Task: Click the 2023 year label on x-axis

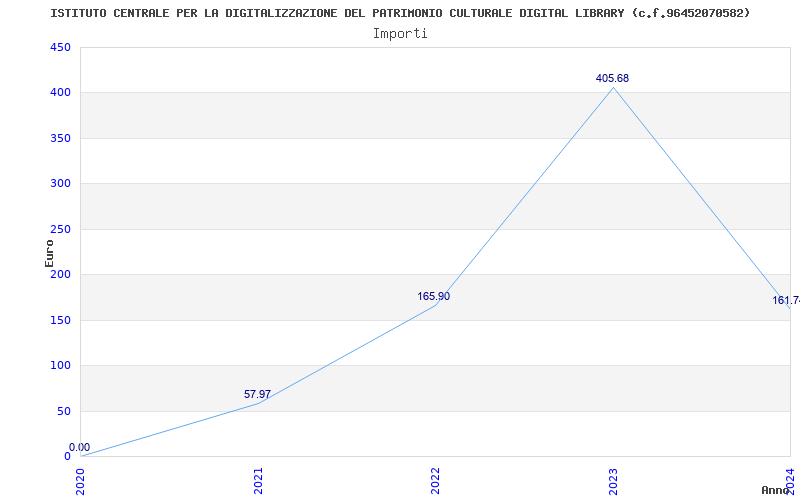Action: [x=613, y=481]
